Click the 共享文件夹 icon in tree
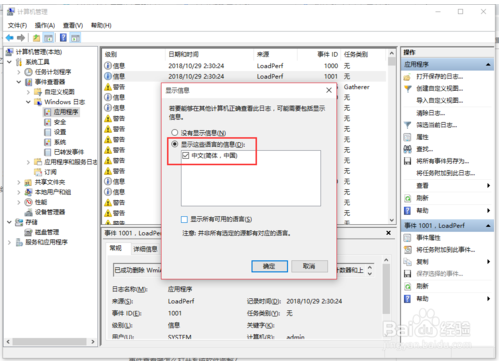The height and width of the screenshot is (361, 500). 29,182
